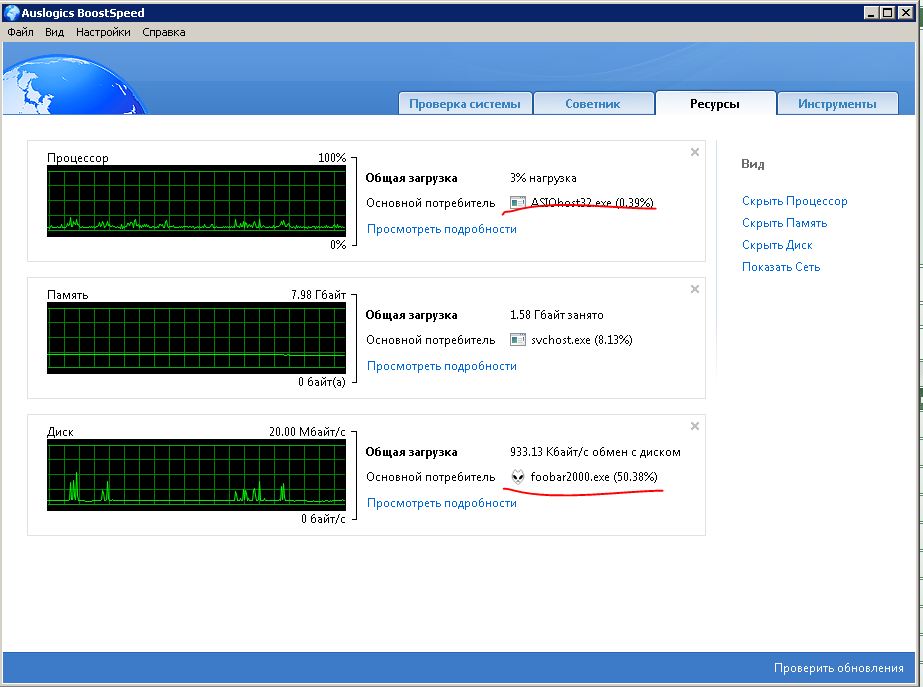This screenshot has height=687, width=923.
Task: Open the Вид menu
Action: point(54,32)
